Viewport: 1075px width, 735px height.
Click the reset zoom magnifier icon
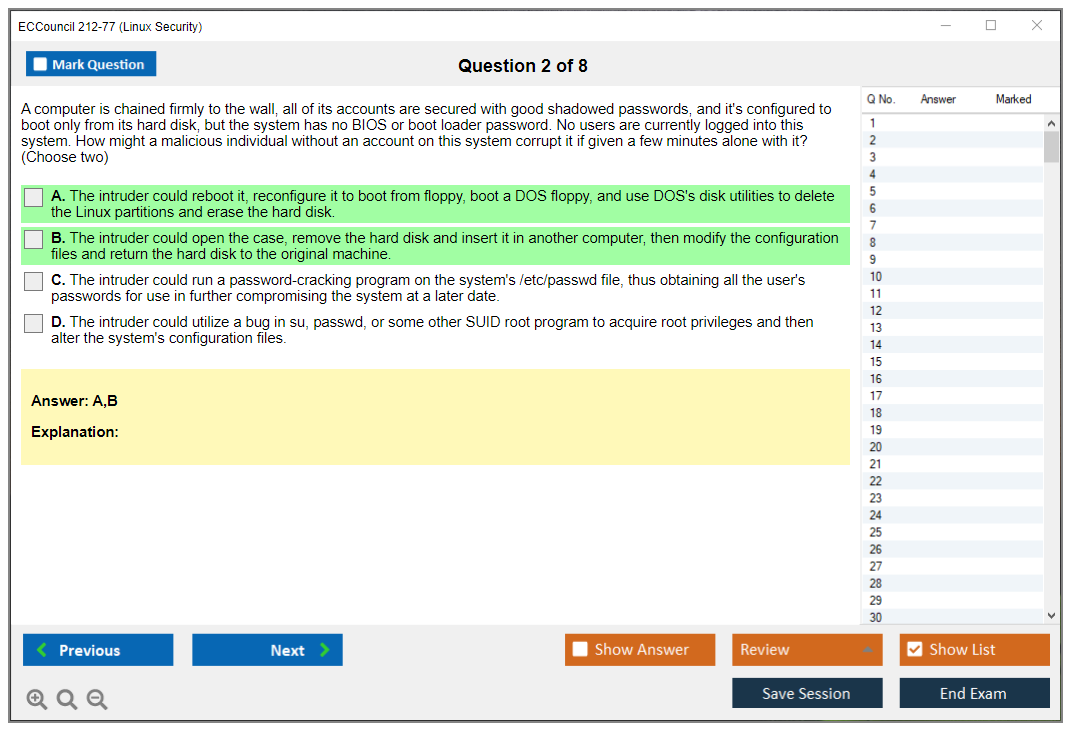point(67,700)
